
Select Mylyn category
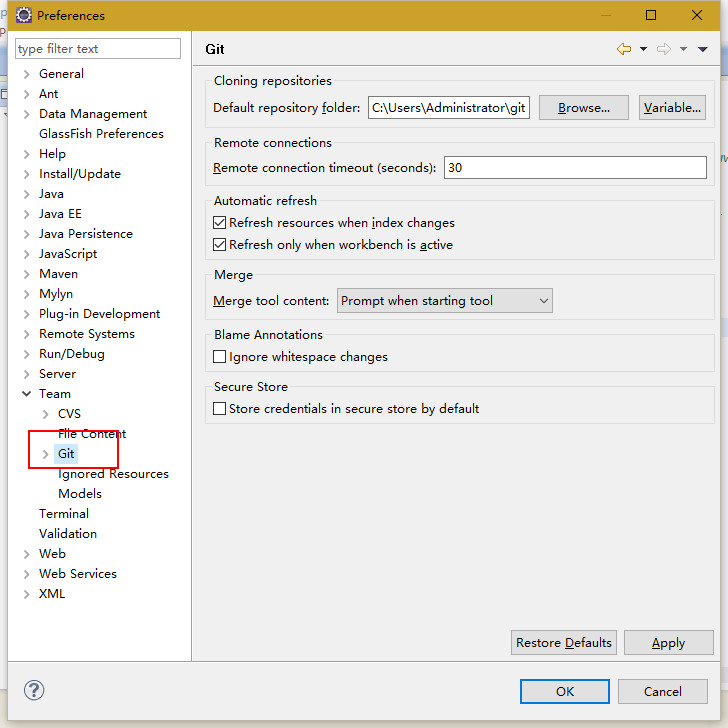coord(56,294)
